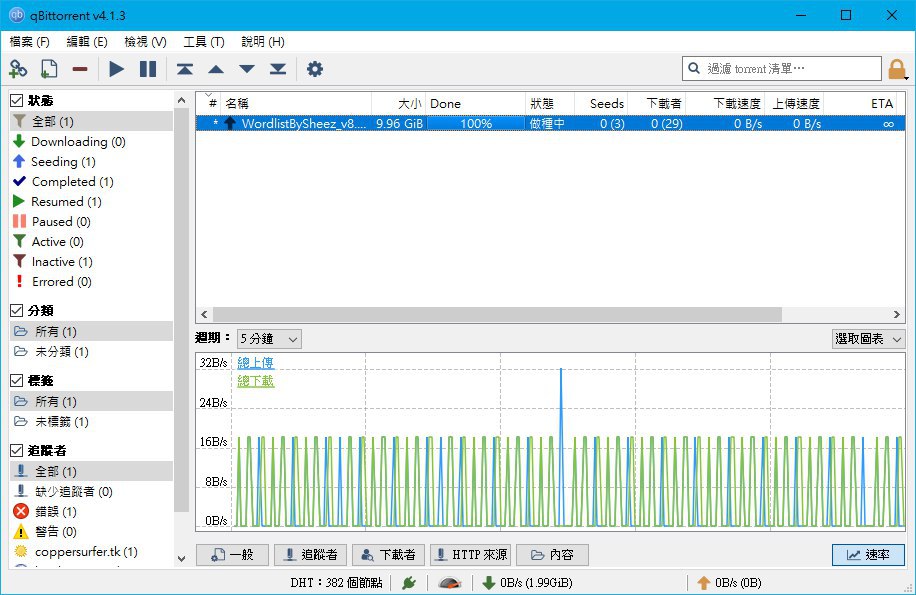916x595 pixels.
Task: Click the 100% Done progress bar
Action: [476, 123]
